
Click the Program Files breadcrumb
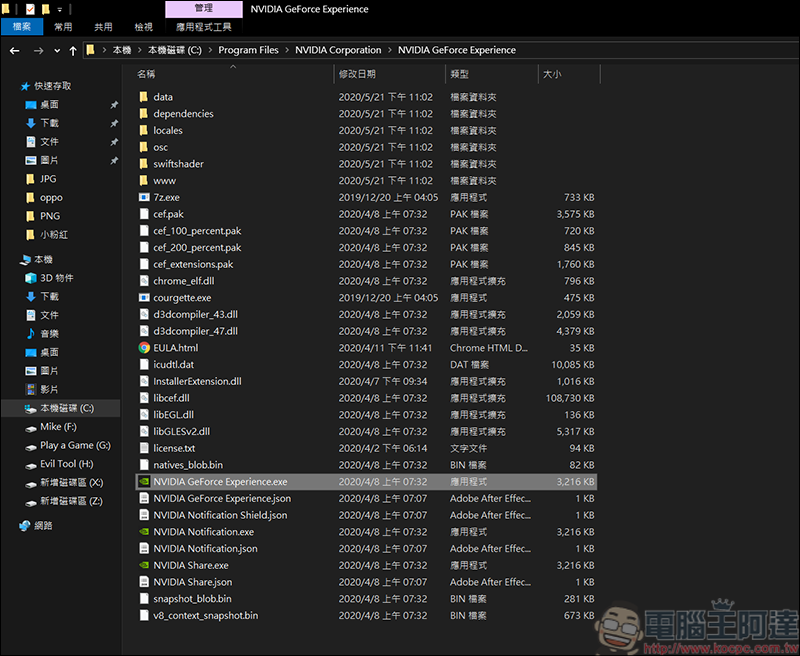pos(248,50)
